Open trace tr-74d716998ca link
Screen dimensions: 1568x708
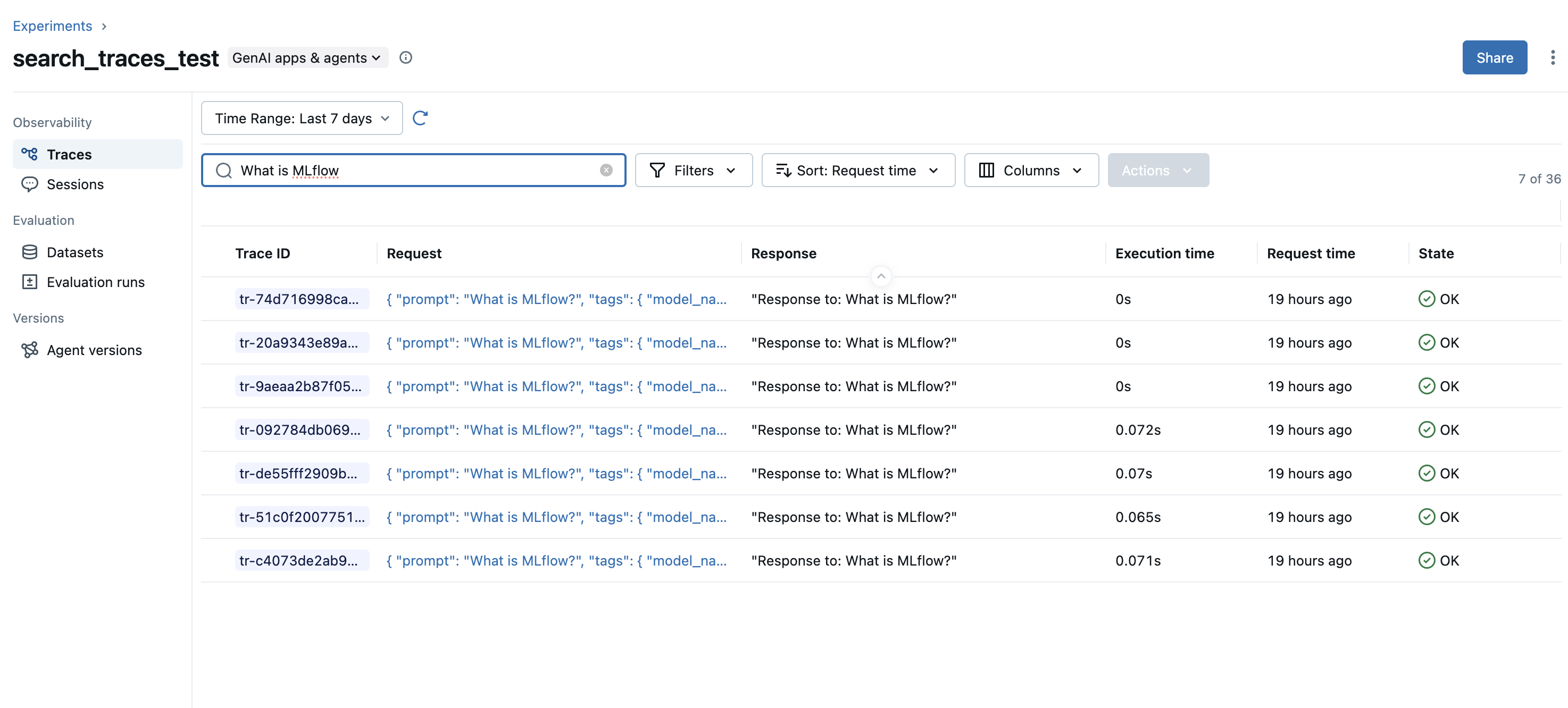(x=302, y=299)
